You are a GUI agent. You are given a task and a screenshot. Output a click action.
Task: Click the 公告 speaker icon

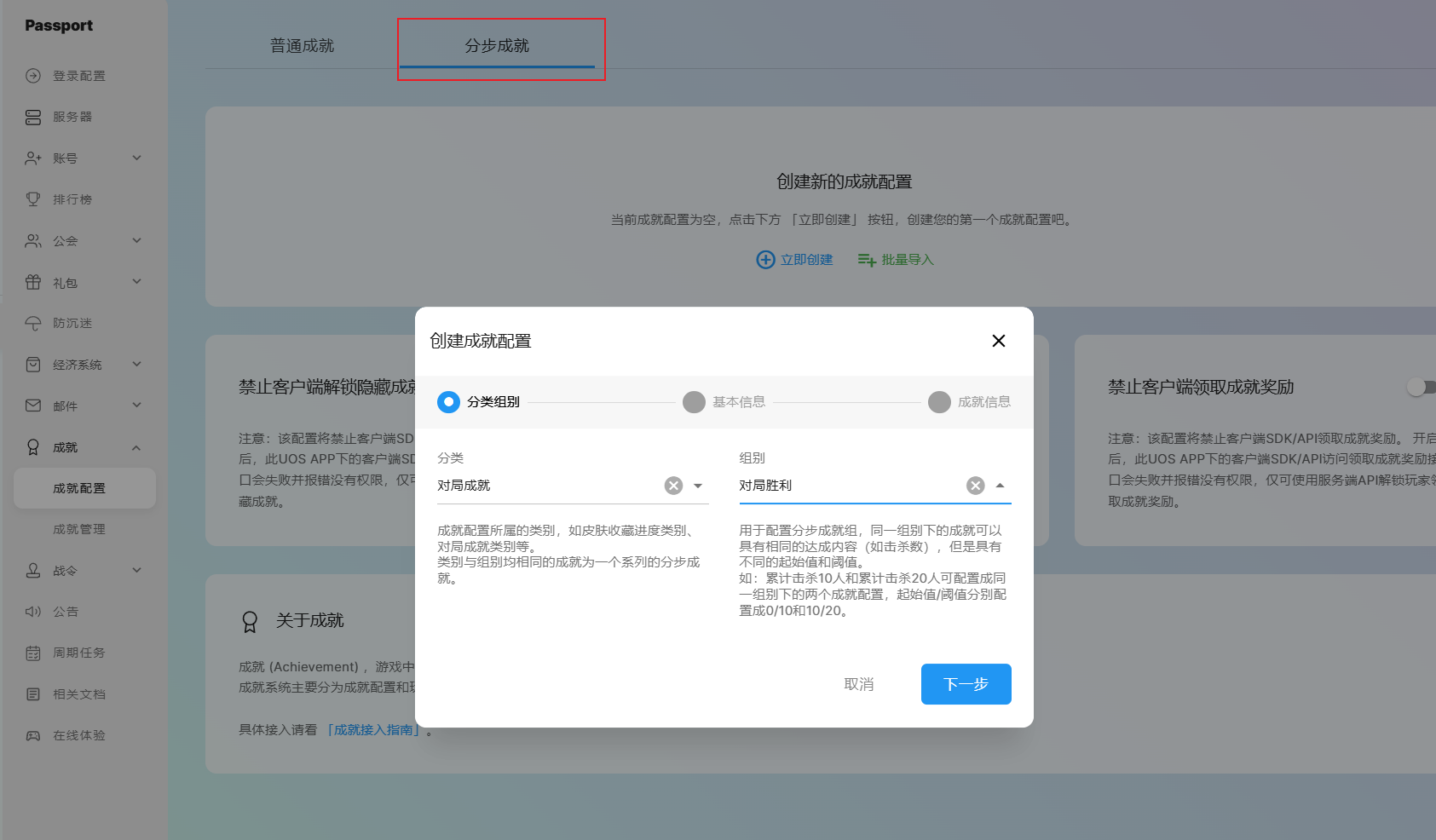click(x=33, y=612)
